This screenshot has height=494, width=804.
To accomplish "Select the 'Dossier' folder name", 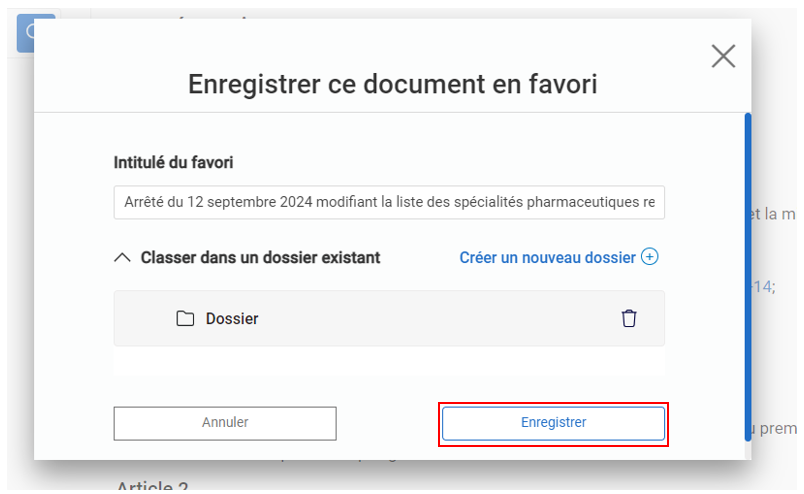I will coord(232,319).
